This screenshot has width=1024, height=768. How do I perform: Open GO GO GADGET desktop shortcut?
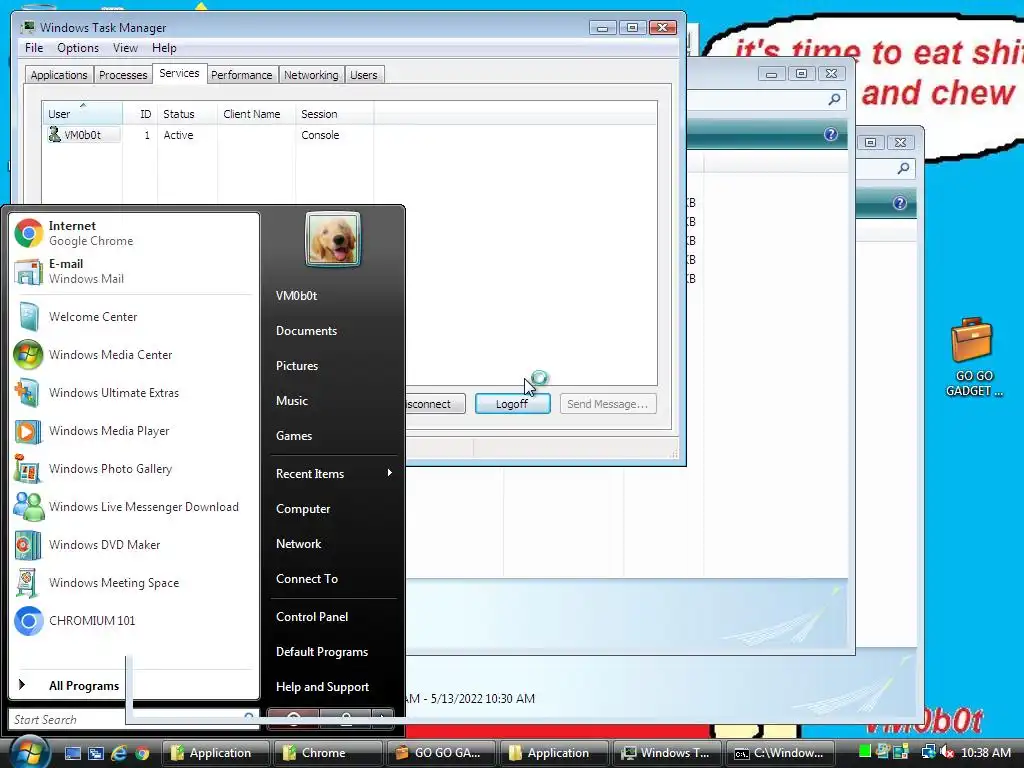coord(972,357)
